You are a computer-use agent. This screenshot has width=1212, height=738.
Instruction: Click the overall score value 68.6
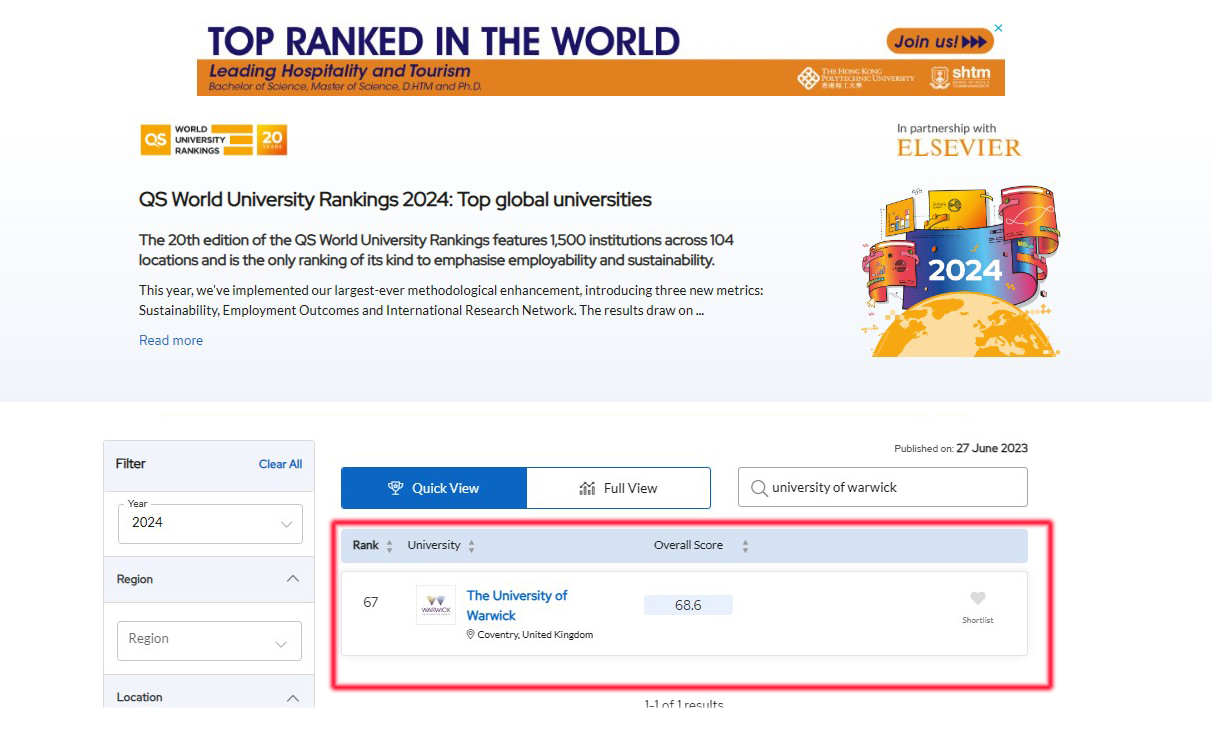click(688, 605)
